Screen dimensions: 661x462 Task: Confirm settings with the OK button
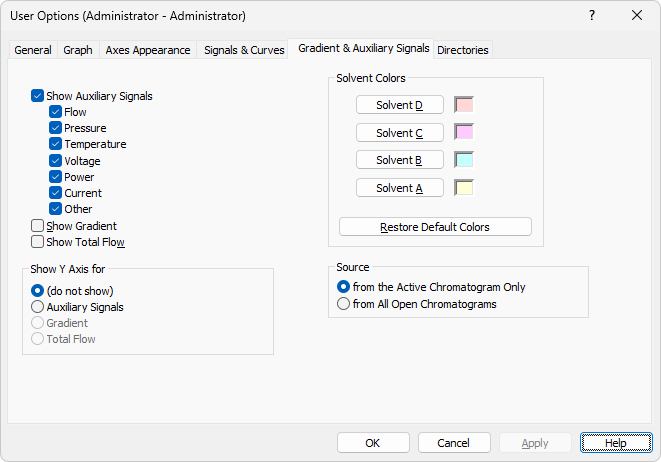(x=373, y=443)
